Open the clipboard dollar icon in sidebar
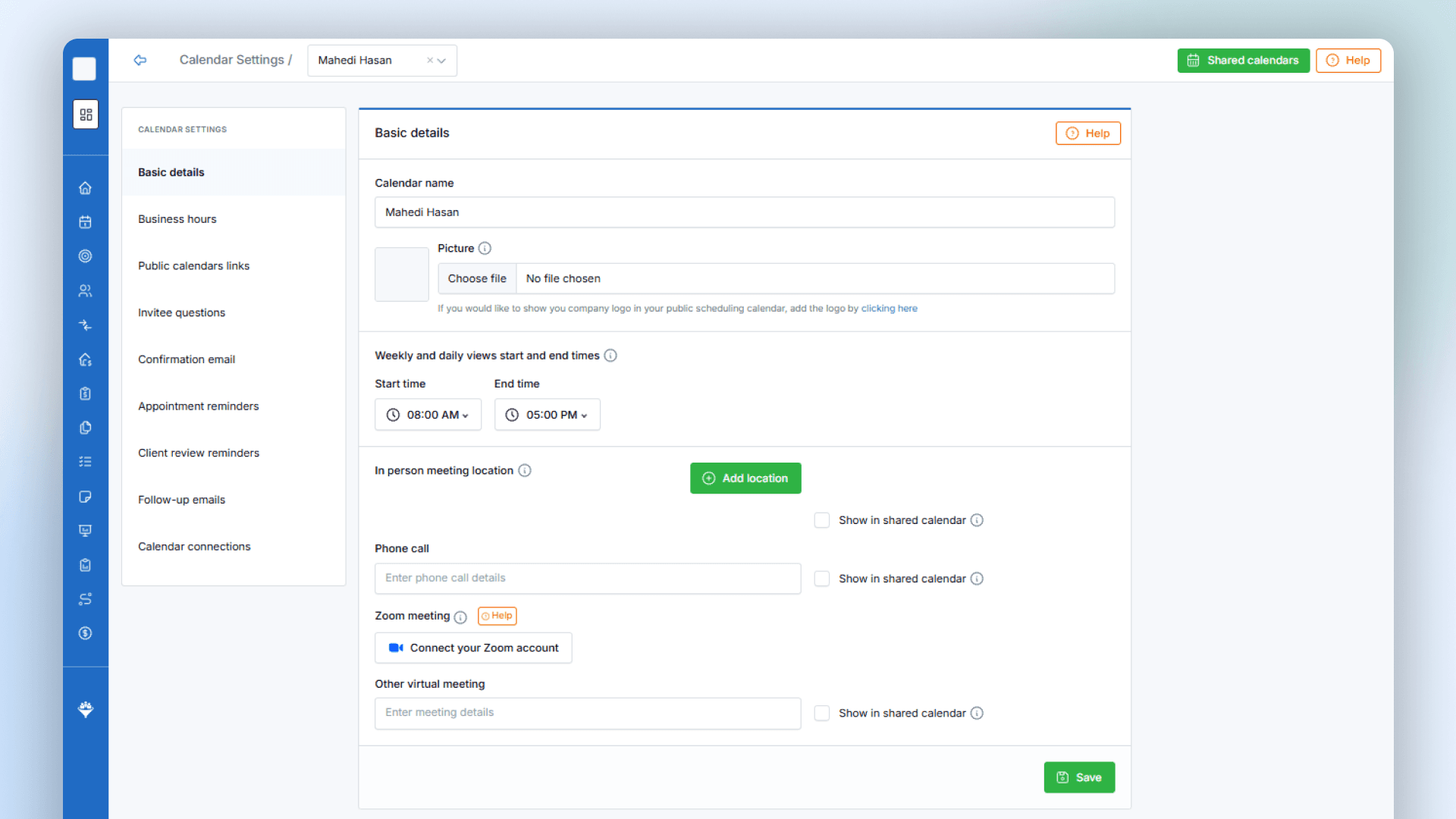 coord(86,394)
